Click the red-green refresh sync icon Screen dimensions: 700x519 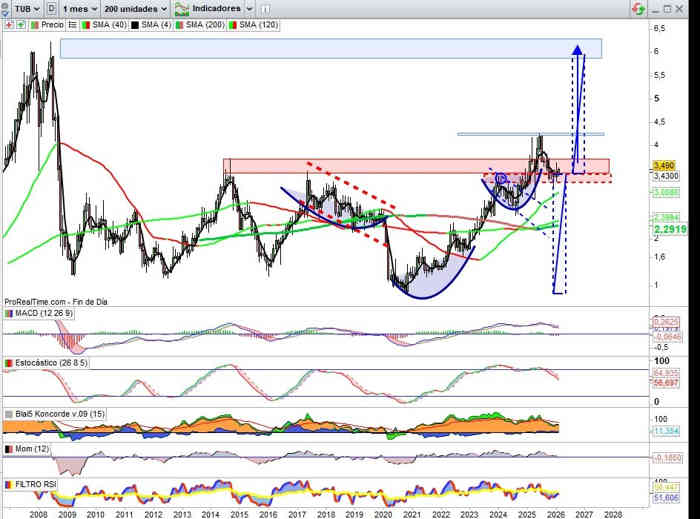636,7
